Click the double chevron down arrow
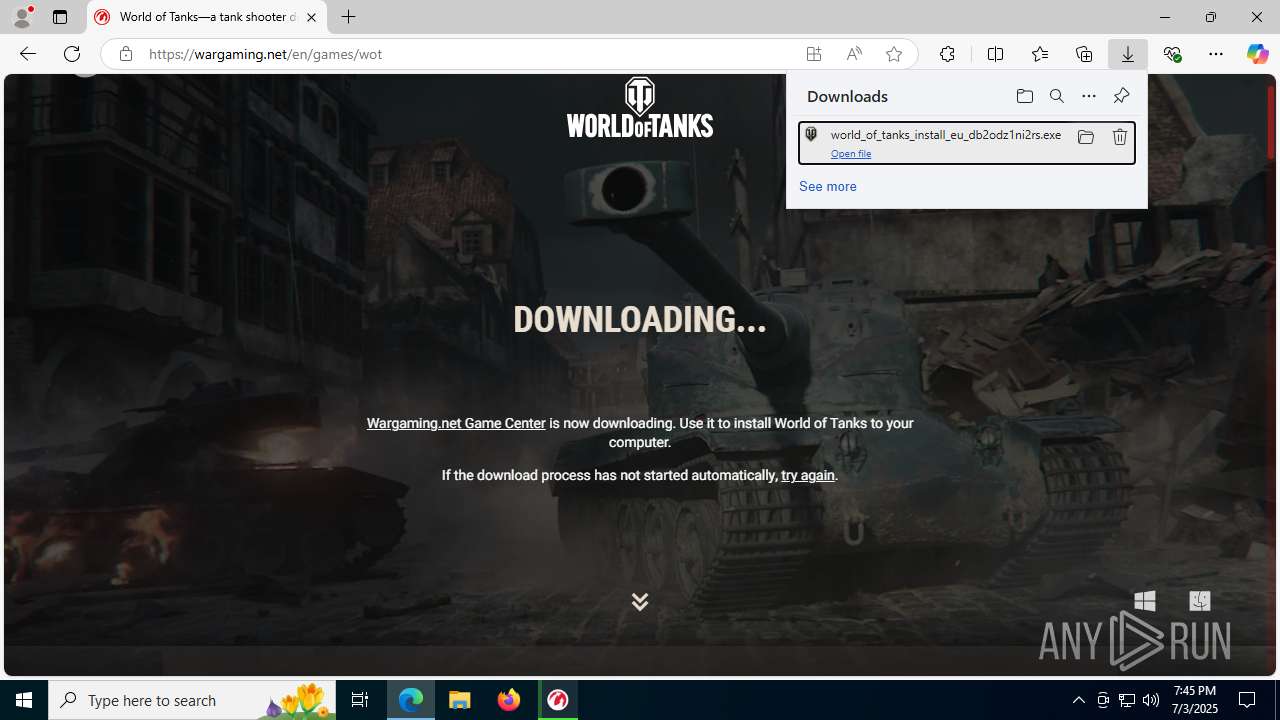The image size is (1280, 720). coord(640,601)
